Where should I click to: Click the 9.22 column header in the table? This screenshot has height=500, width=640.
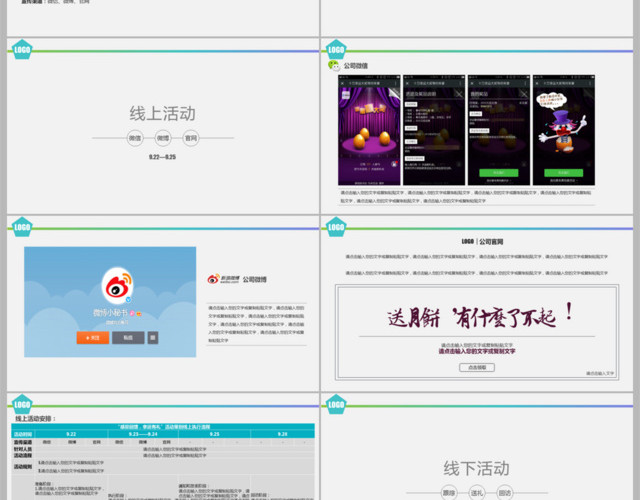click(71, 434)
